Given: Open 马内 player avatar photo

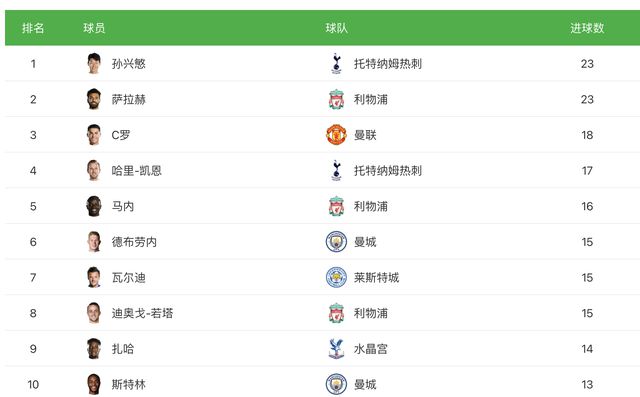Looking at the screenshot, I should (x=94, y=206).
